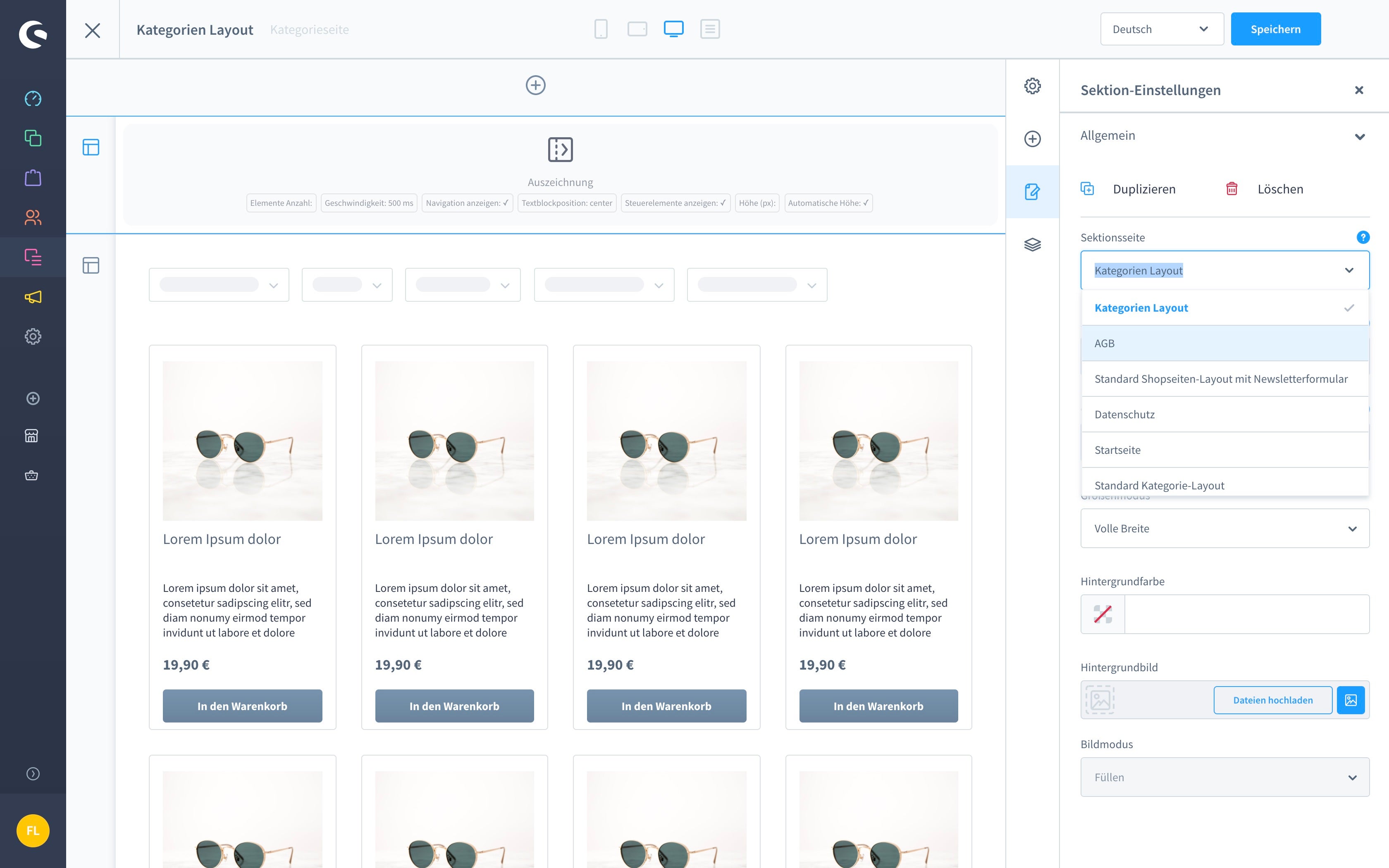This screenshot has height=868, width=1389.
Task: Close the layout editor with the X
Action: point(93,30)
